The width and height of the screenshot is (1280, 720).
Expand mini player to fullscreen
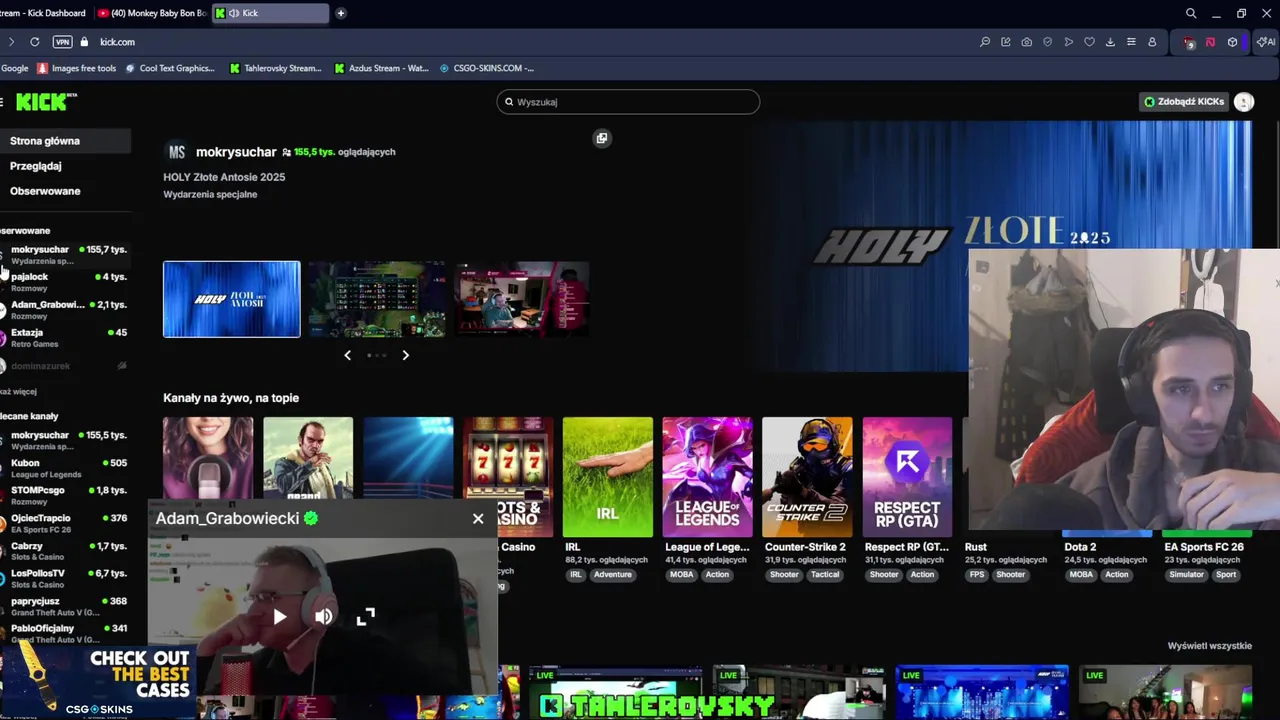point(366,617)
